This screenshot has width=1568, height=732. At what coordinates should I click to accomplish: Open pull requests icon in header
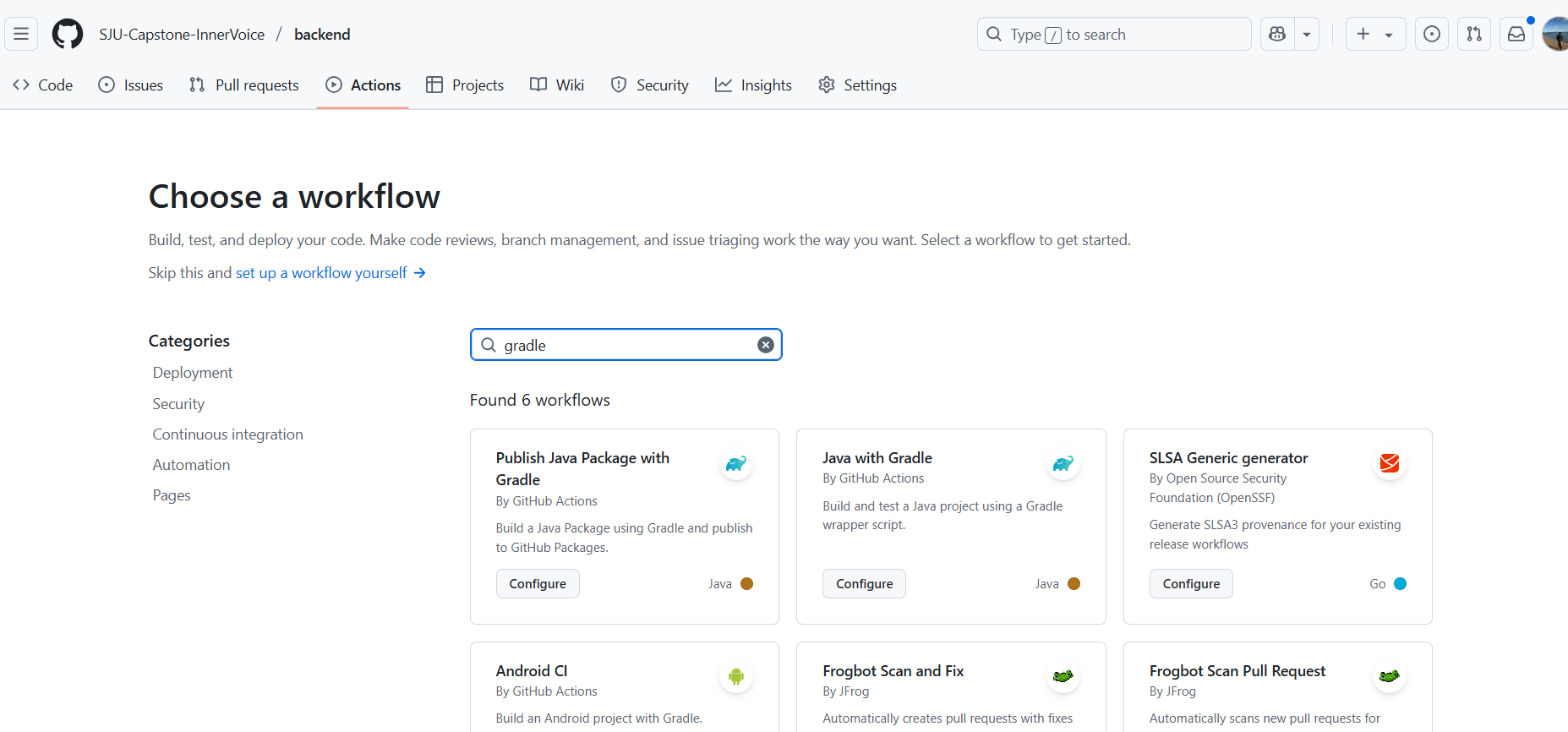[1474, 34]
